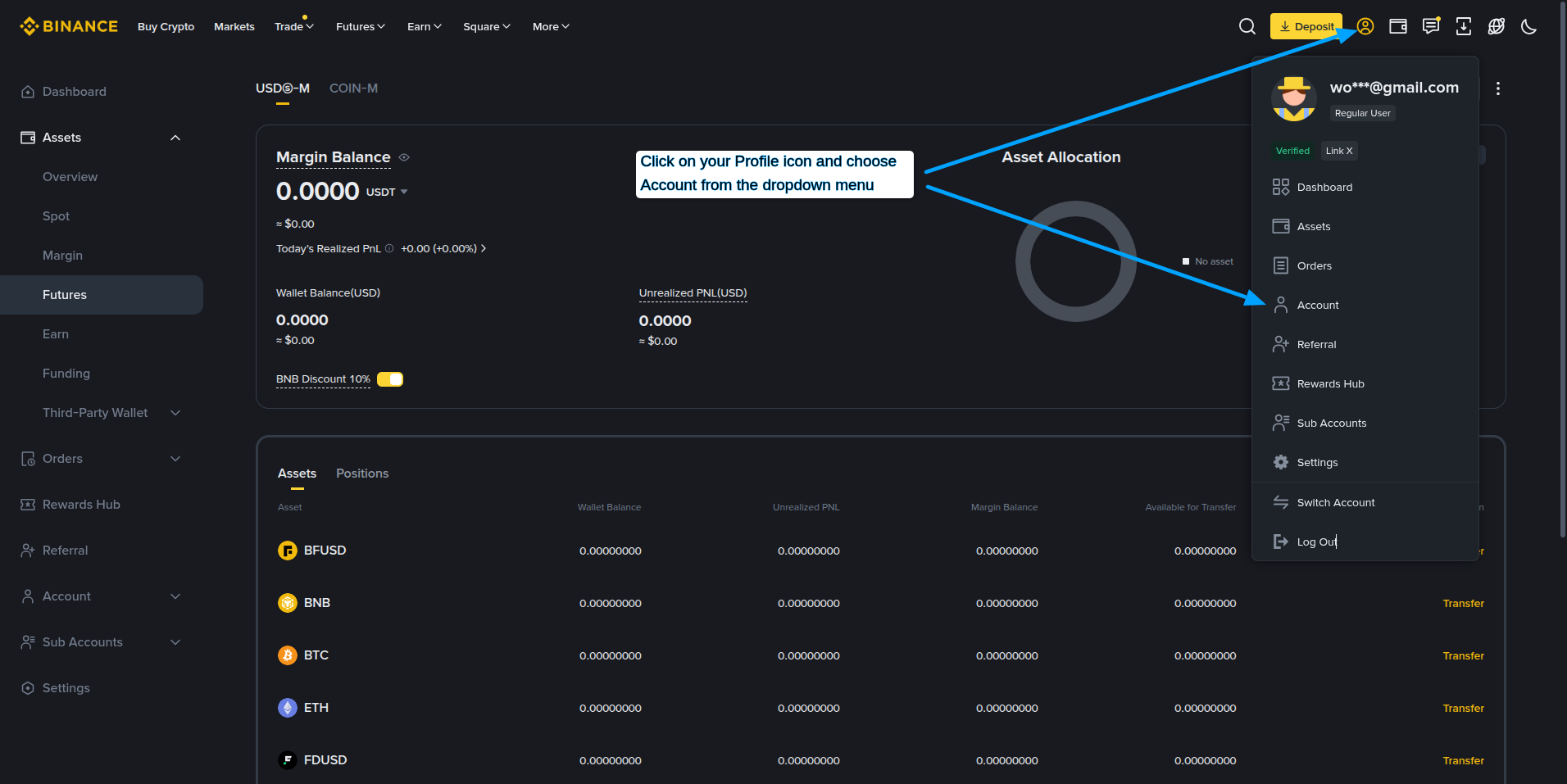Image resolution: width=1567 pixels, height=784 pixels.
Task: Click the BFUSD coin icon
Action: (x=288, y=551)
